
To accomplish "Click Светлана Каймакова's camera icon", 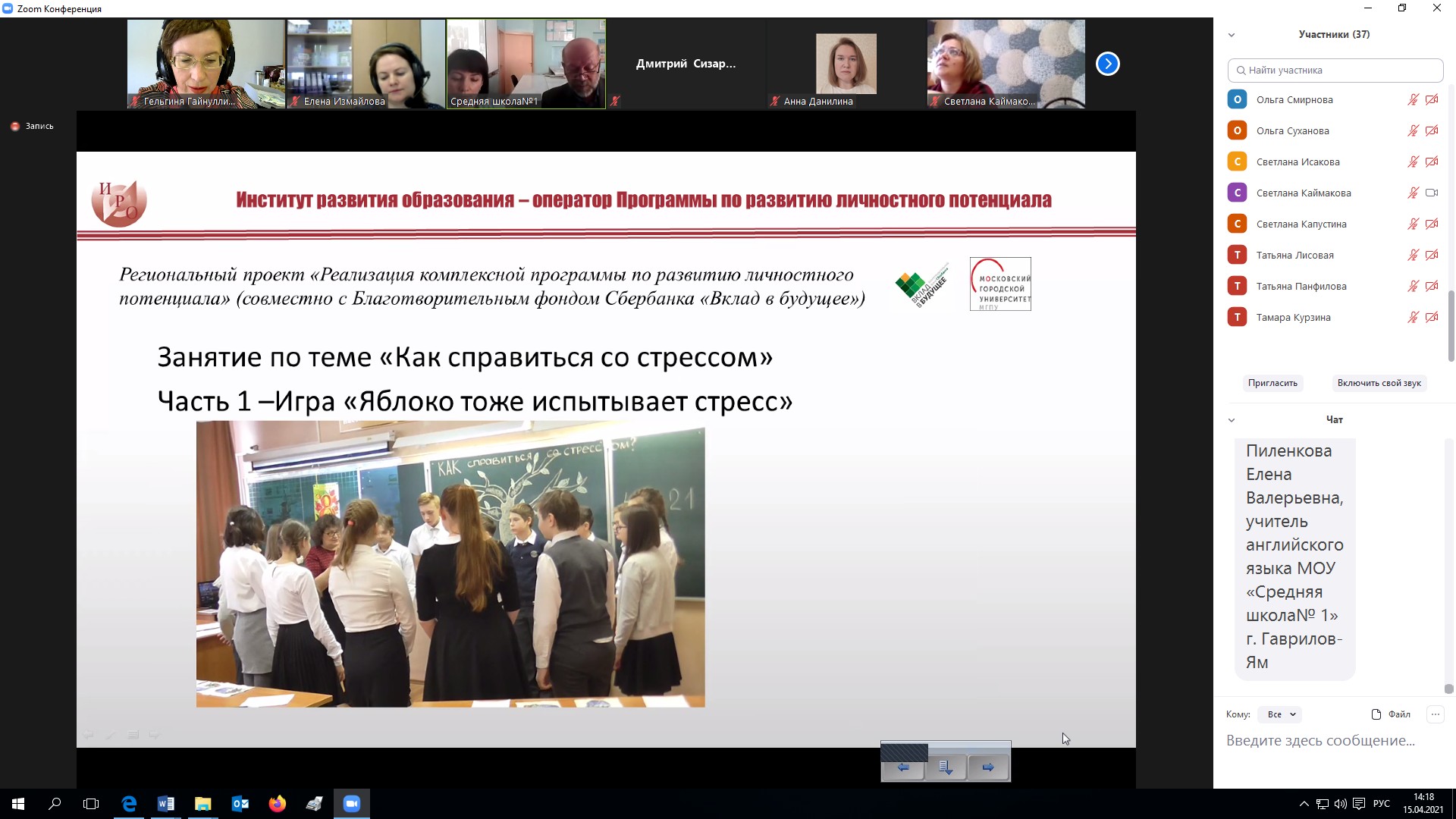I will (x=1432, y=193).
